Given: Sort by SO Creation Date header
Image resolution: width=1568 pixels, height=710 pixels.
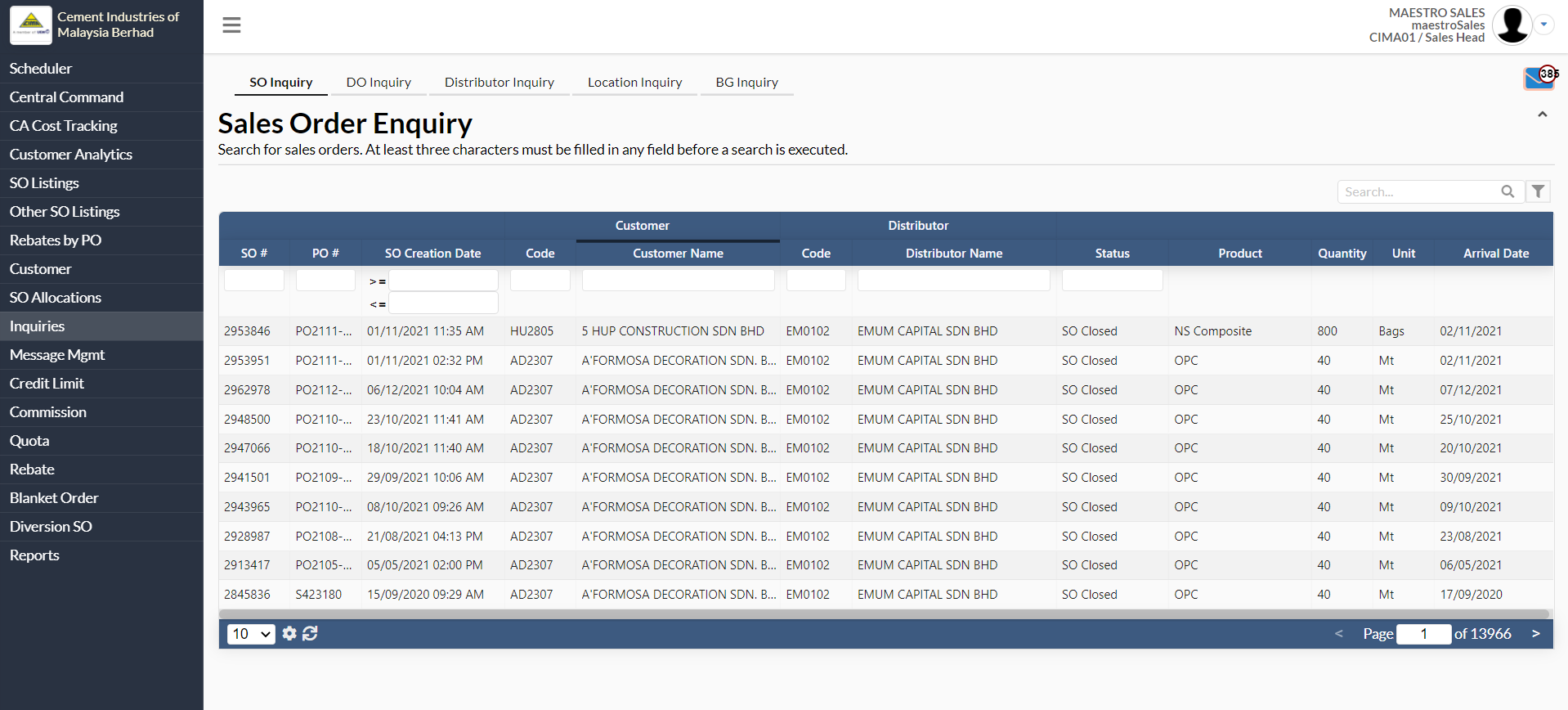Looking at the screenshot, I should [432, 254].
